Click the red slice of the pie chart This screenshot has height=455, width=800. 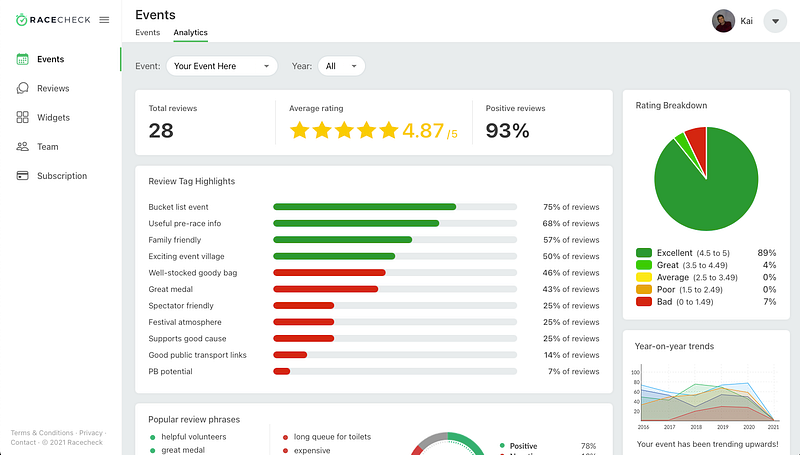(x=699, y=145)
